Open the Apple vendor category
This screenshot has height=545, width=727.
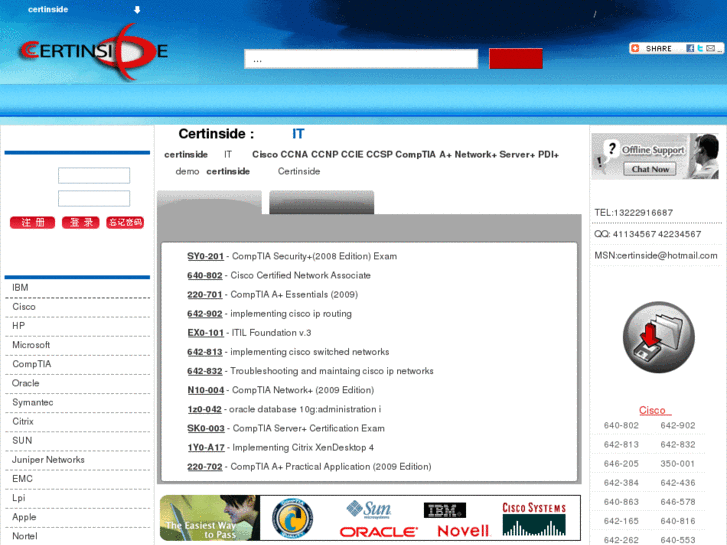pos(24,517)
